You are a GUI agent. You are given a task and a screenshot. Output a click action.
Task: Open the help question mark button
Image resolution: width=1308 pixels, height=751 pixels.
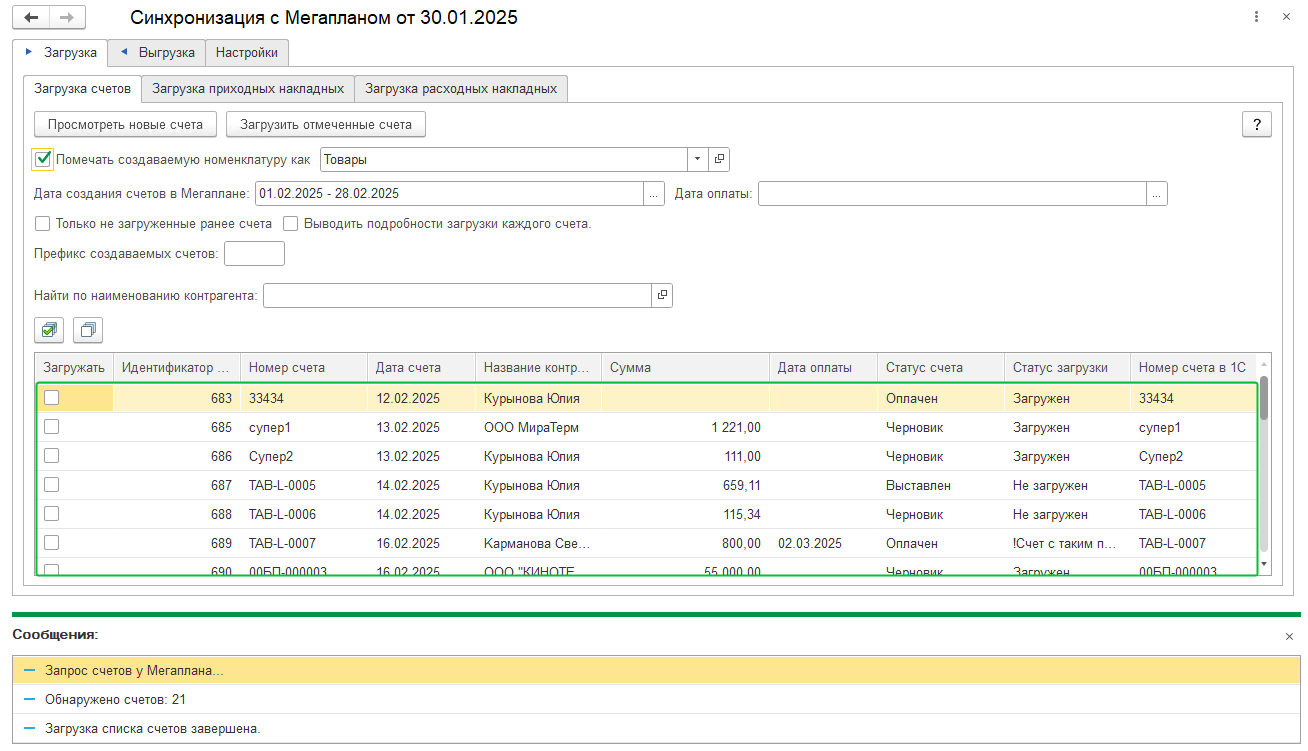pyautogui.click(x=1256, y=125)
